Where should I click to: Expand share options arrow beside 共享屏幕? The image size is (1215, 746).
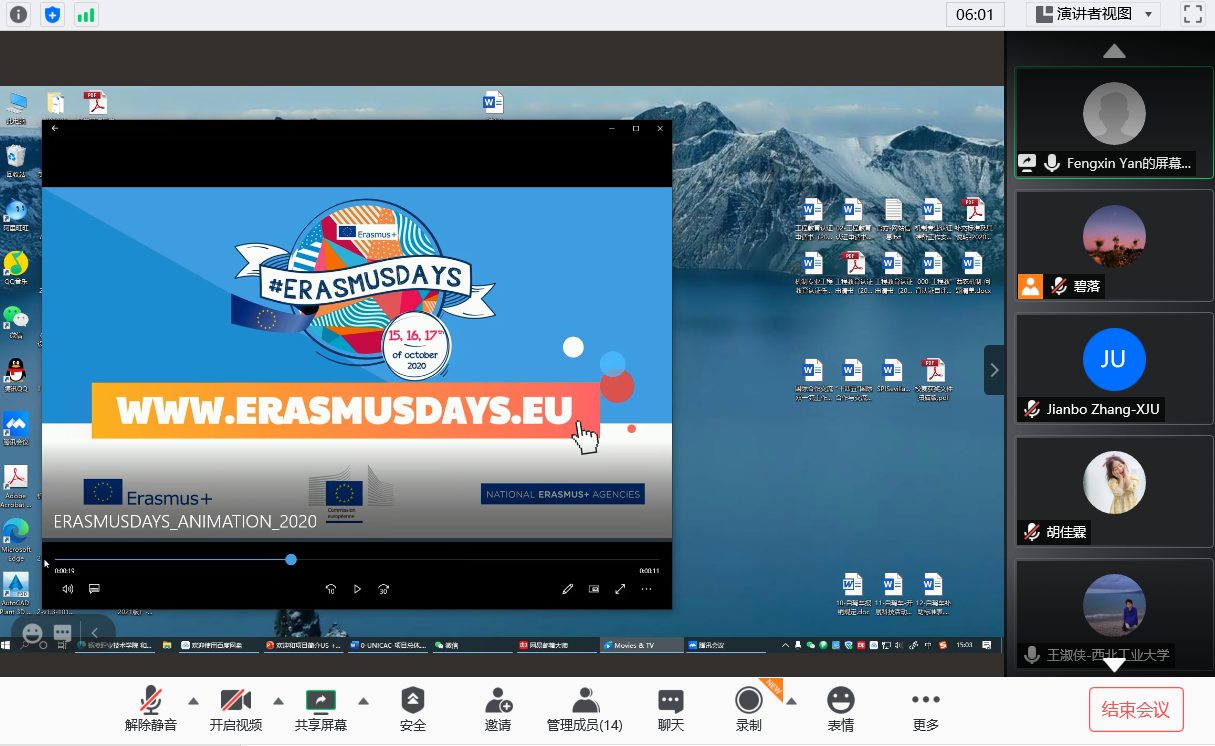[364, 700]
